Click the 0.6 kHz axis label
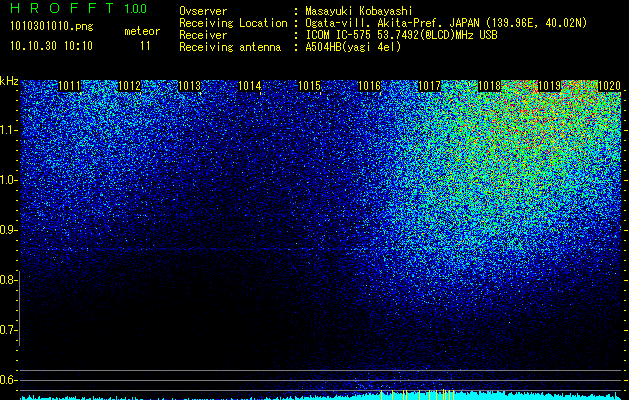This screenshot has height=400, width=629. coord(8,380)
